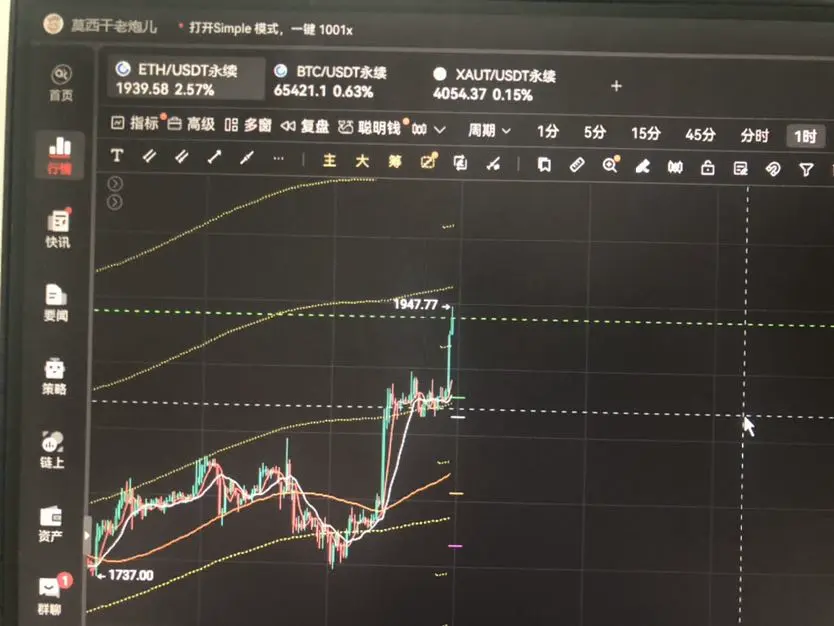The height and width of the screenshot is (626, 834).
Task: Switch to the XAUT/USDT永续 tab
Action: click(494, 85)
